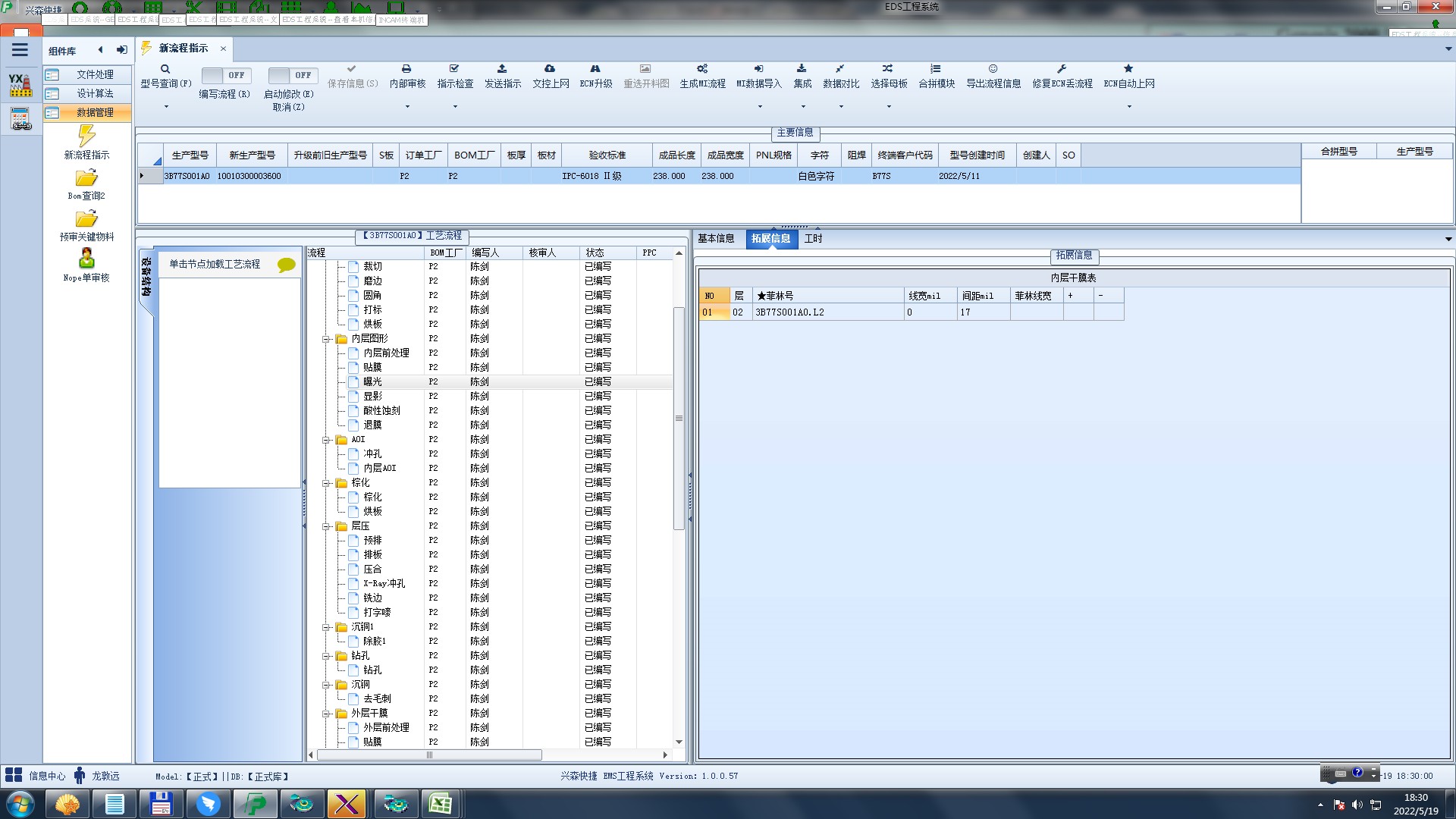Click the 生成MI流程 gears icon
The height and width of the screenshot is (819, 1456).
702,69
